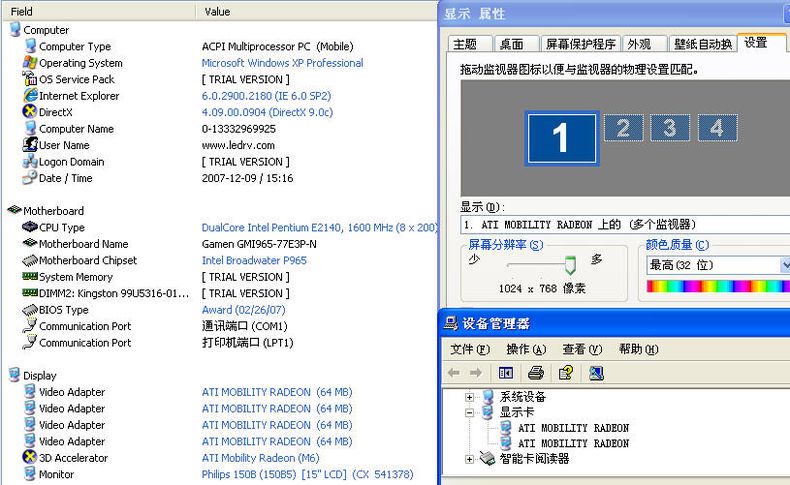The width and height of the screenshot is (790, 485).
Task: Open the DualCore Intel Pentium E2140 link
Action: coord(319,227)
